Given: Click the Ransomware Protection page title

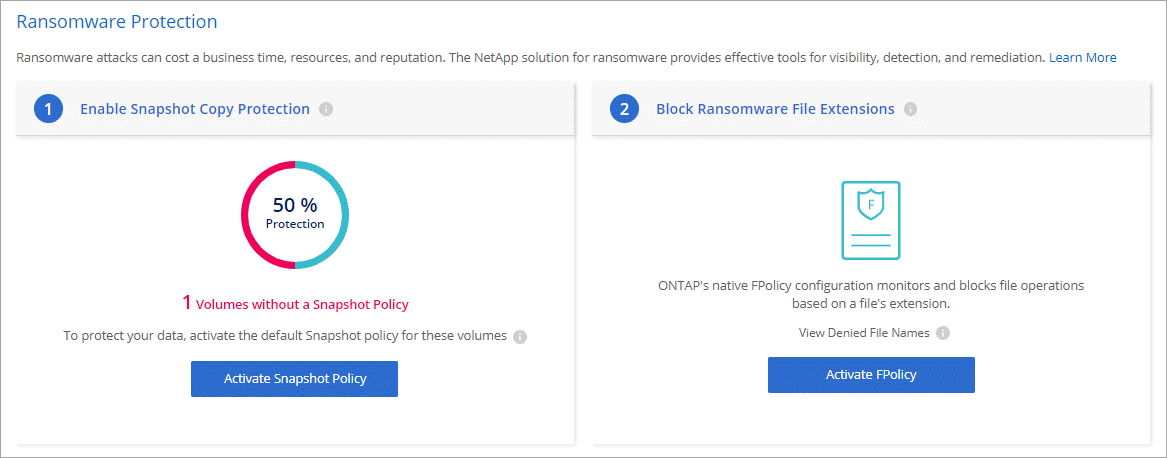Looking at the screenshot, I should tap(117, 21).
